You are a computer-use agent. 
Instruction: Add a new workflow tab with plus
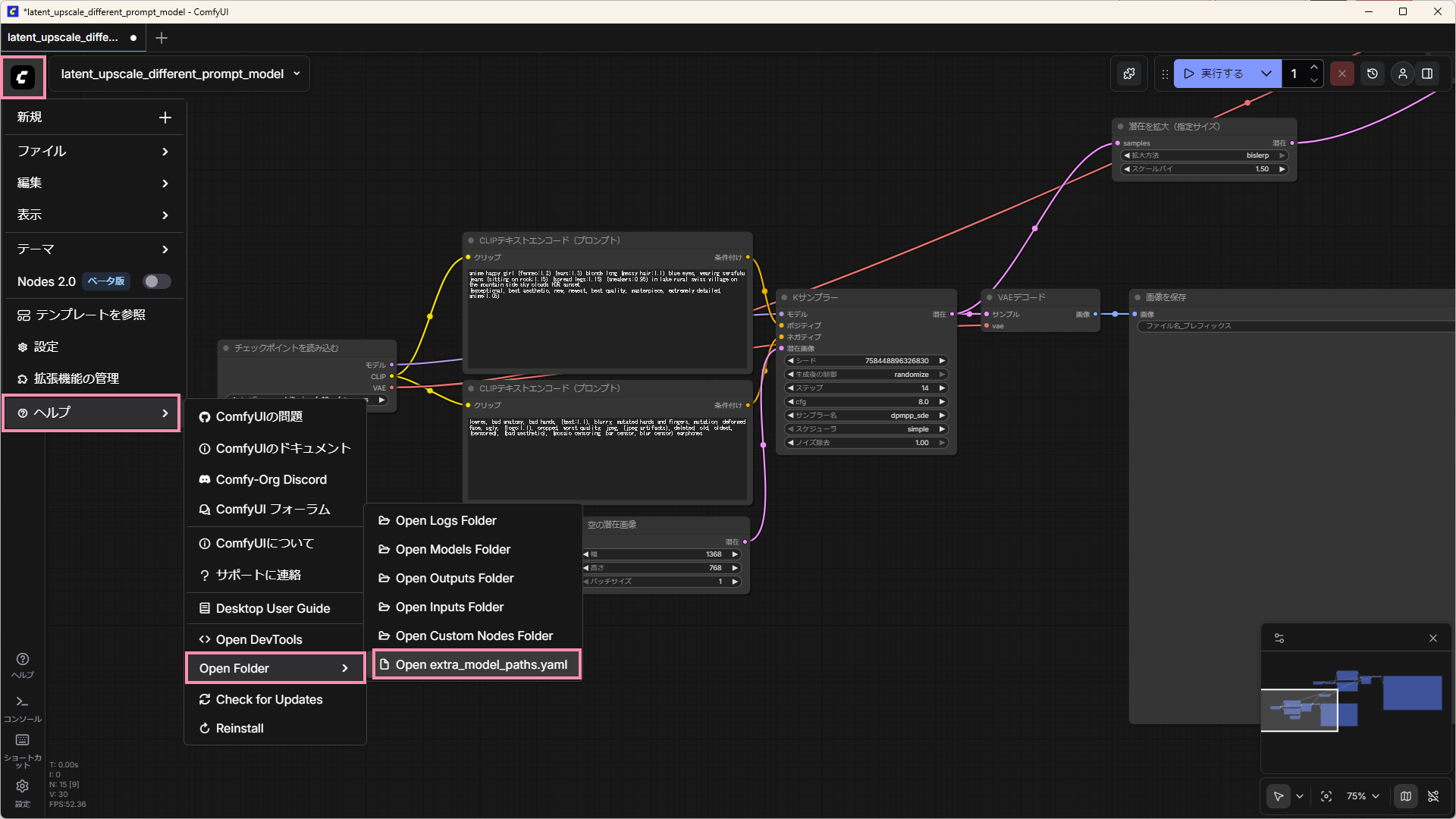point(162,38)
